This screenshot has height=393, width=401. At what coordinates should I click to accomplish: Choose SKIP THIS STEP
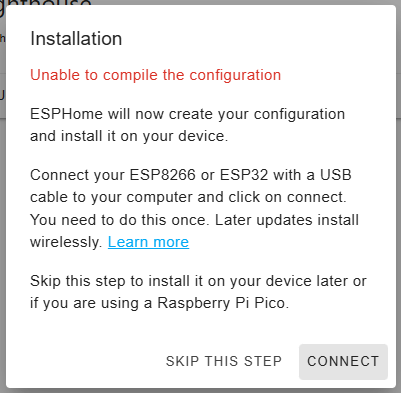pos(224,362)
